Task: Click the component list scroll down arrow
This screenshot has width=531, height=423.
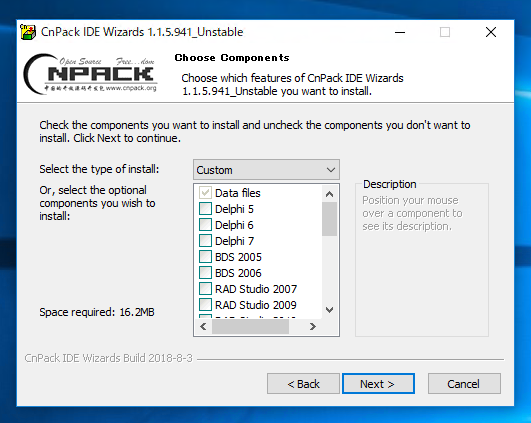Action: pyautogui.click(x=329, y=310)
